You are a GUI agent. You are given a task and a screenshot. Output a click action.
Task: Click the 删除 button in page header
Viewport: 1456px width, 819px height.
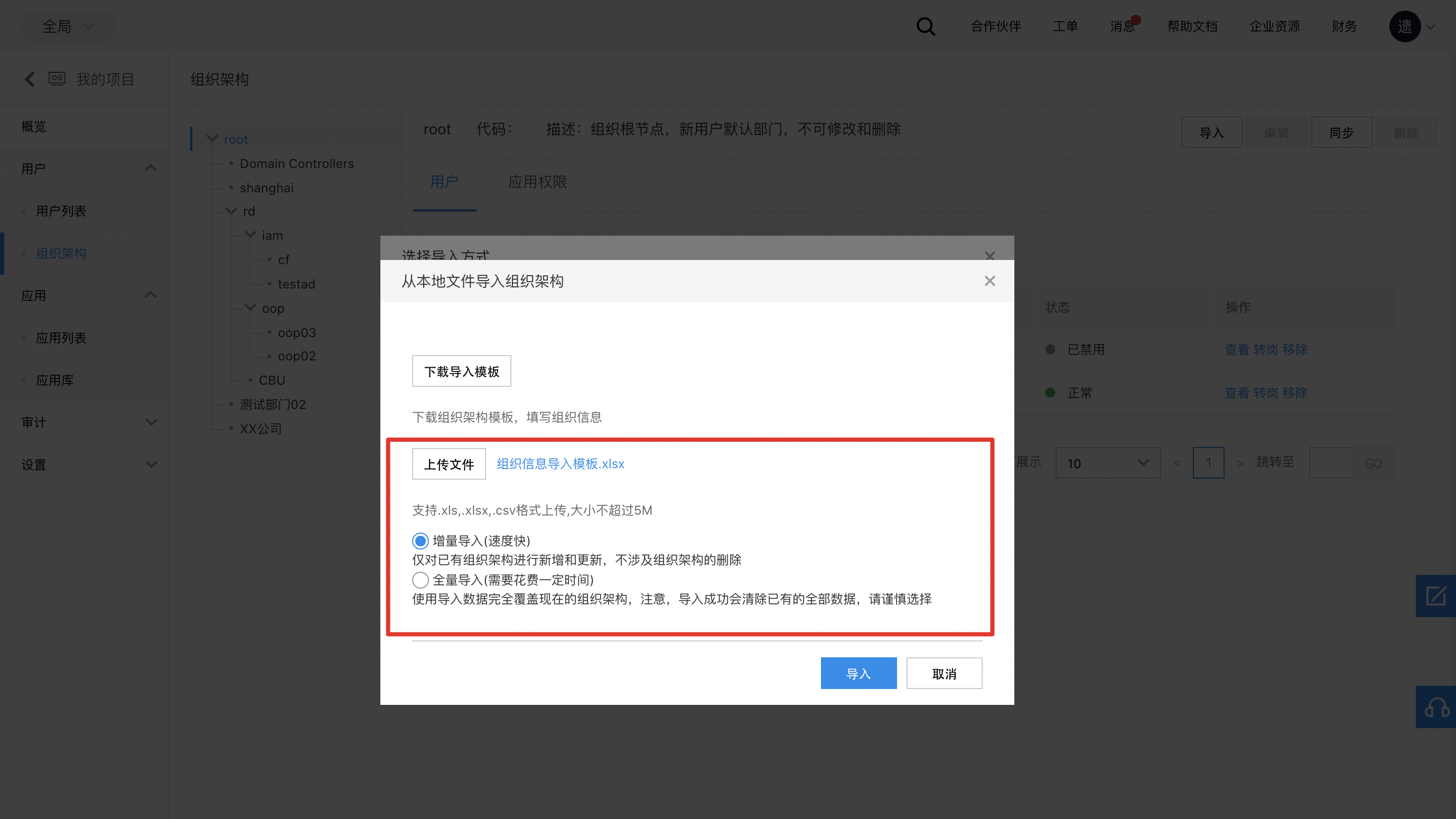pyautogui.click(x=1406, y=132)
